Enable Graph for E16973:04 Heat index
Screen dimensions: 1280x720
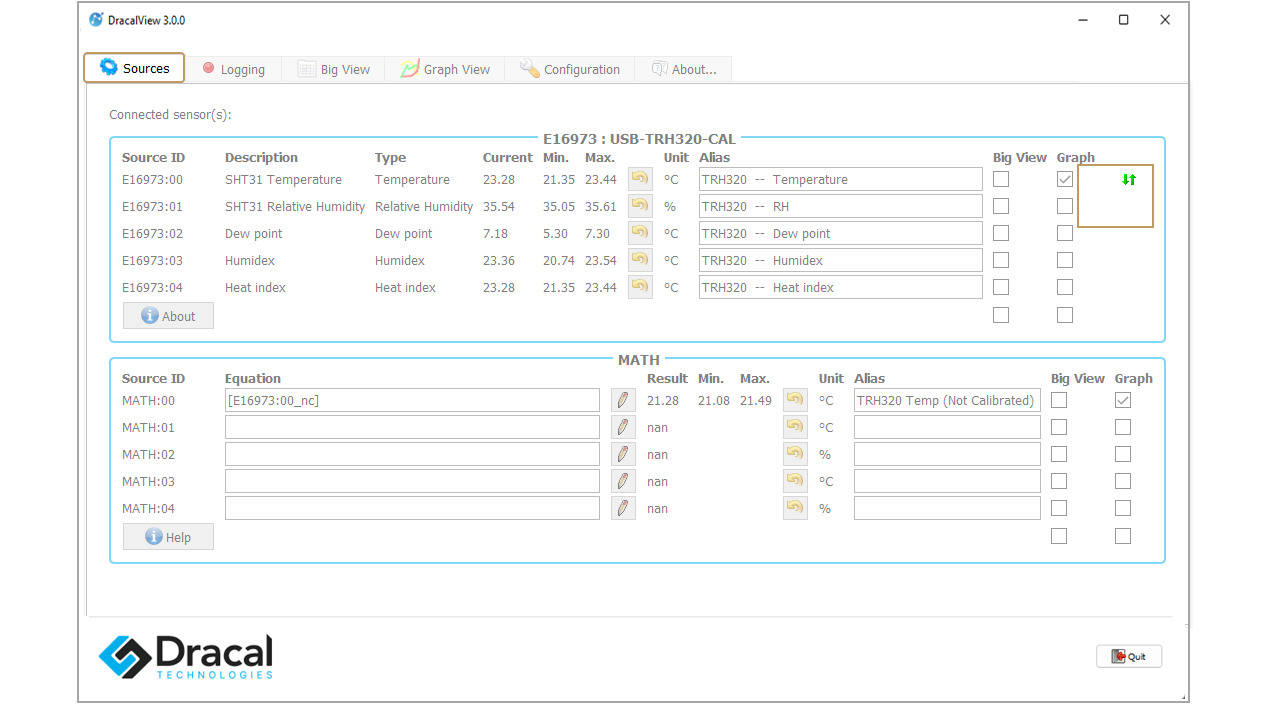pos(1065,287)
